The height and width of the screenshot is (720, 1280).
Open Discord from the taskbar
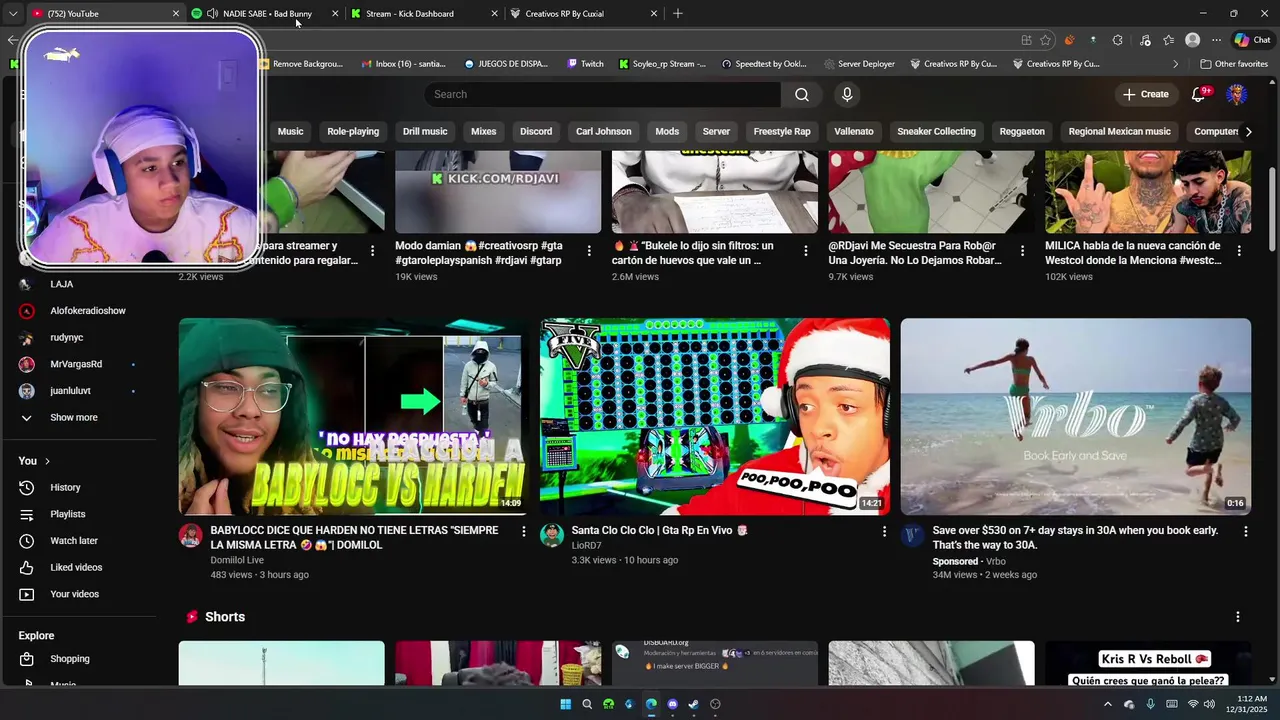click(672, 704)
